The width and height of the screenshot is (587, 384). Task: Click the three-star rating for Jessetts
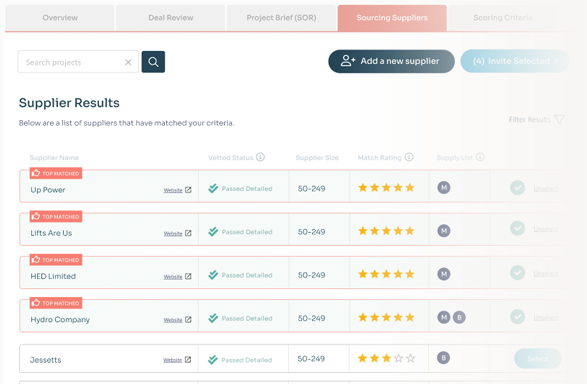[x=386, y=358]
